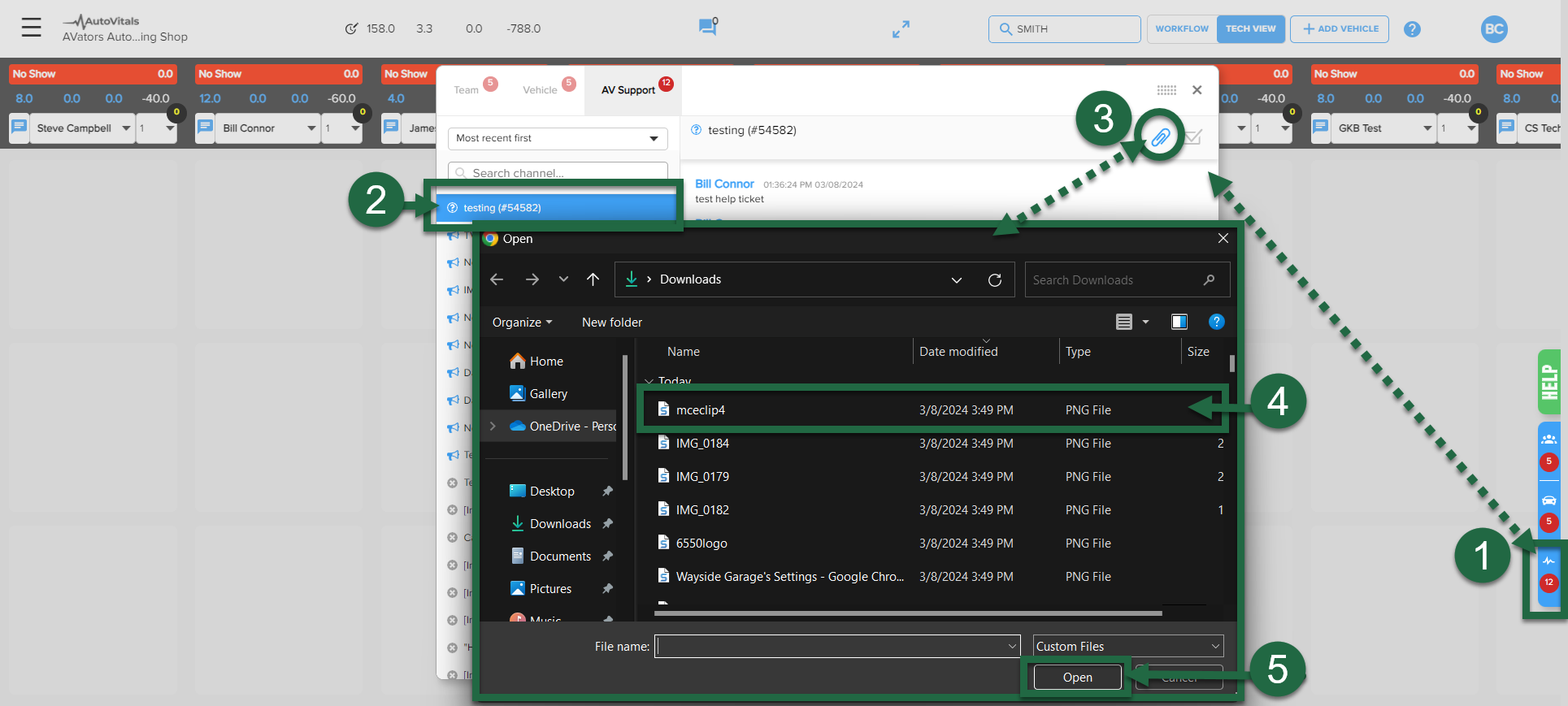This screenshot has width=1568, height=706.
Task: Click the blue help question mark icon
Action: coord(1412,29)
